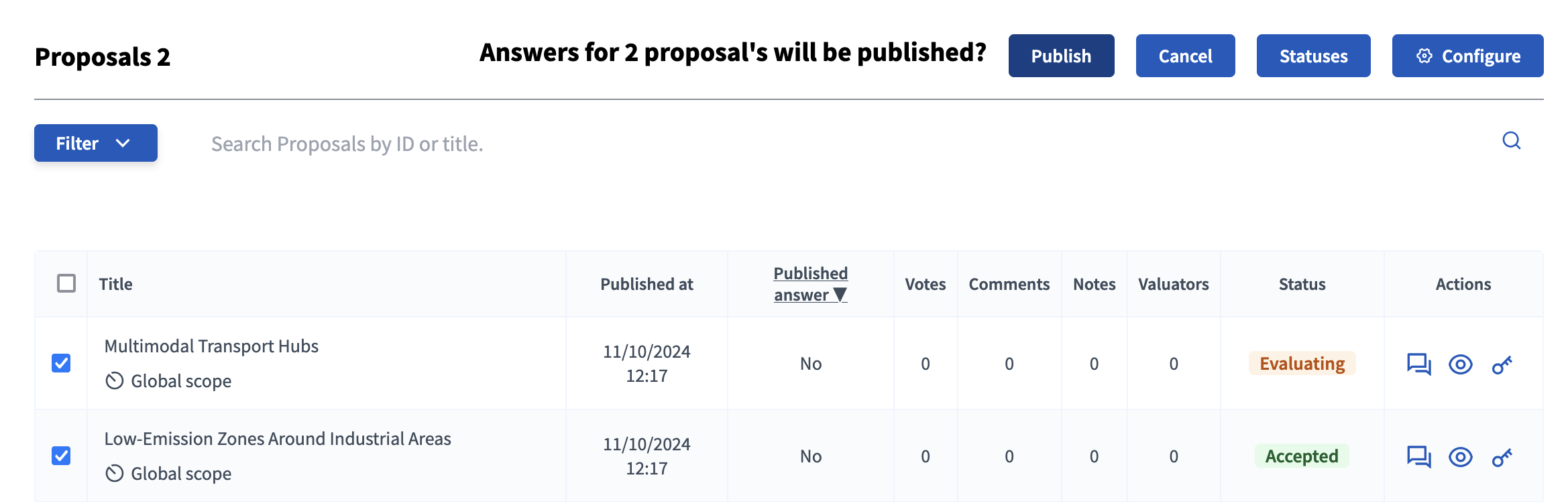Click the gear icon inside Configure button
Viewport: 1568px width, 502px height.
pyautogui.click(x=1425, y=56)
